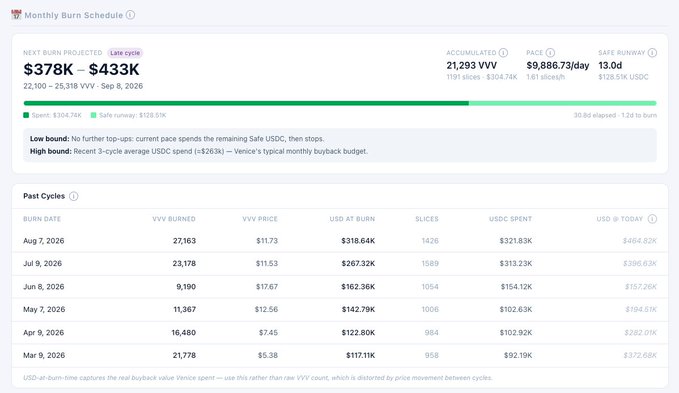The width and height of the screenshot is (679, 393).
Task: Click the $117.11K USD at burn value
Action: pyautogui.click(x=360, y=355)
